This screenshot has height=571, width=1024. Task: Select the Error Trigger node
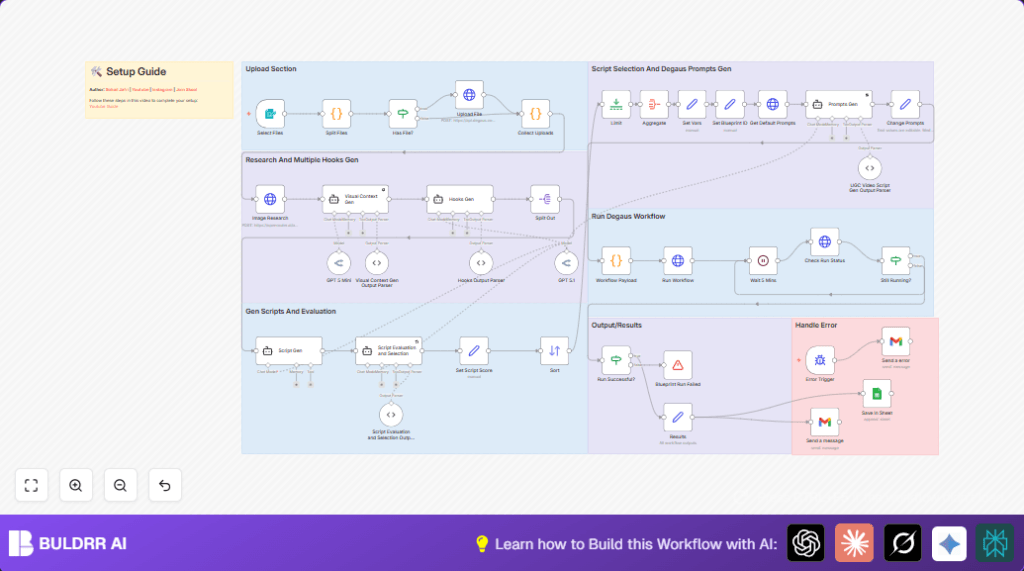[x=820, y=359]
